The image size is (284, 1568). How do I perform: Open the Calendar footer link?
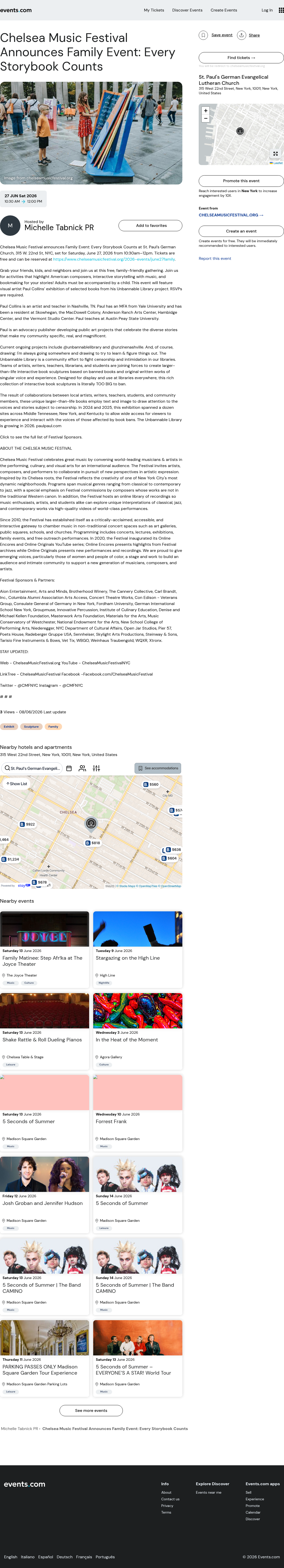pyautogui.click(x=253, y=1513)
